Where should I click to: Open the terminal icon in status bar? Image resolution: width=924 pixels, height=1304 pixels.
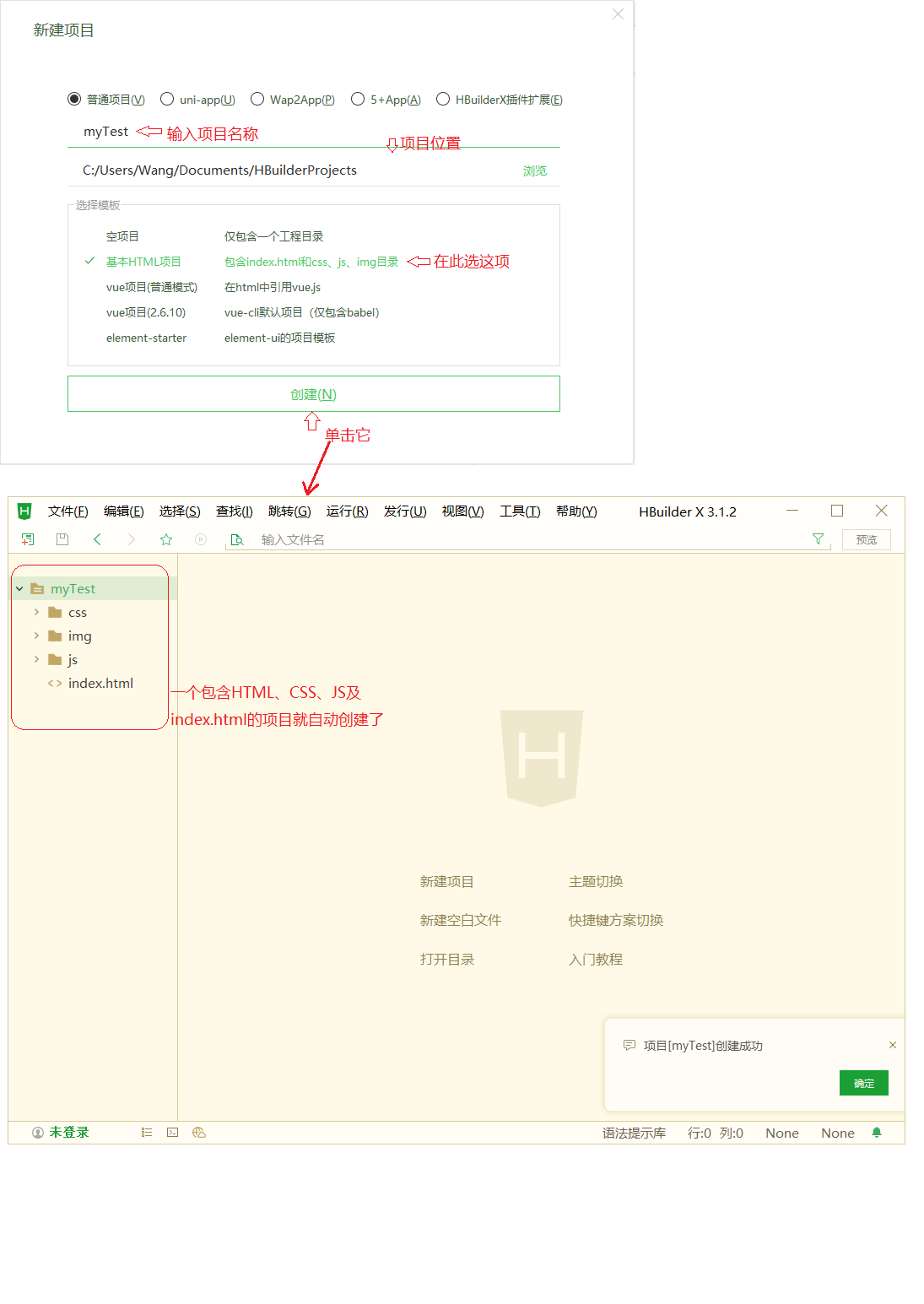pyautogui.click(x=173, y=1133)
